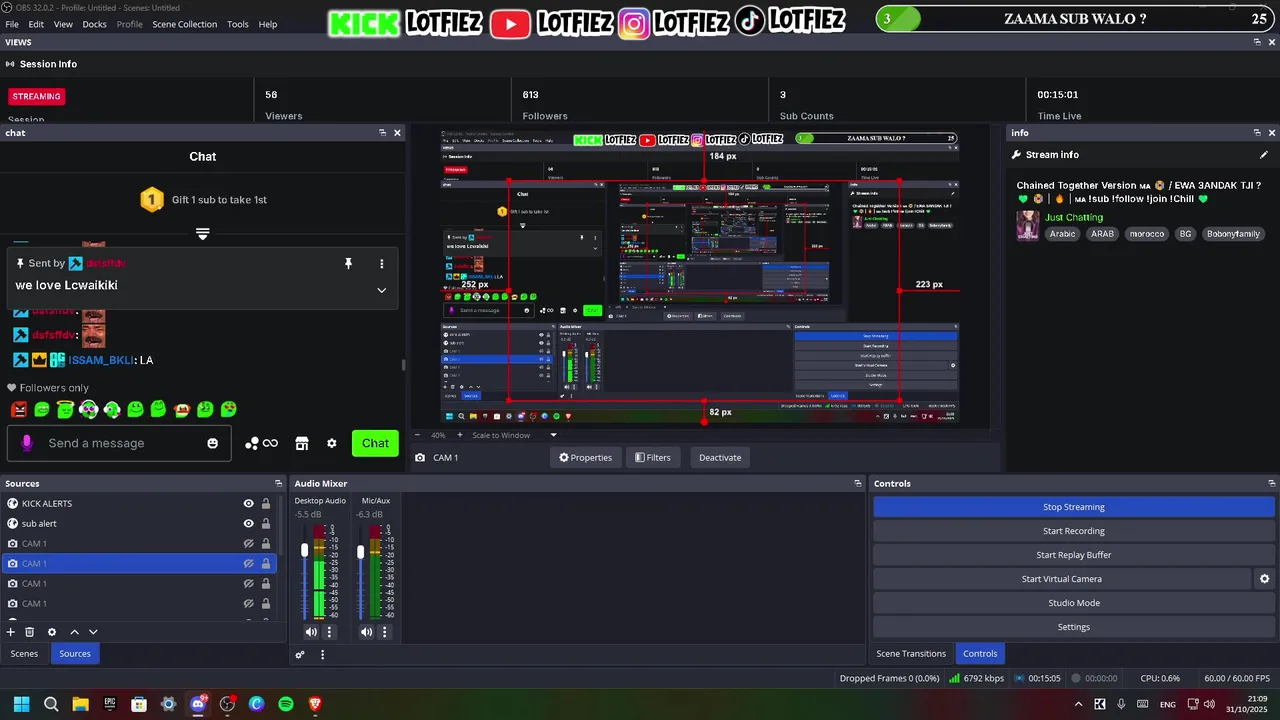Open the Docks menu

pyautogui.click(x=94, y=24)
